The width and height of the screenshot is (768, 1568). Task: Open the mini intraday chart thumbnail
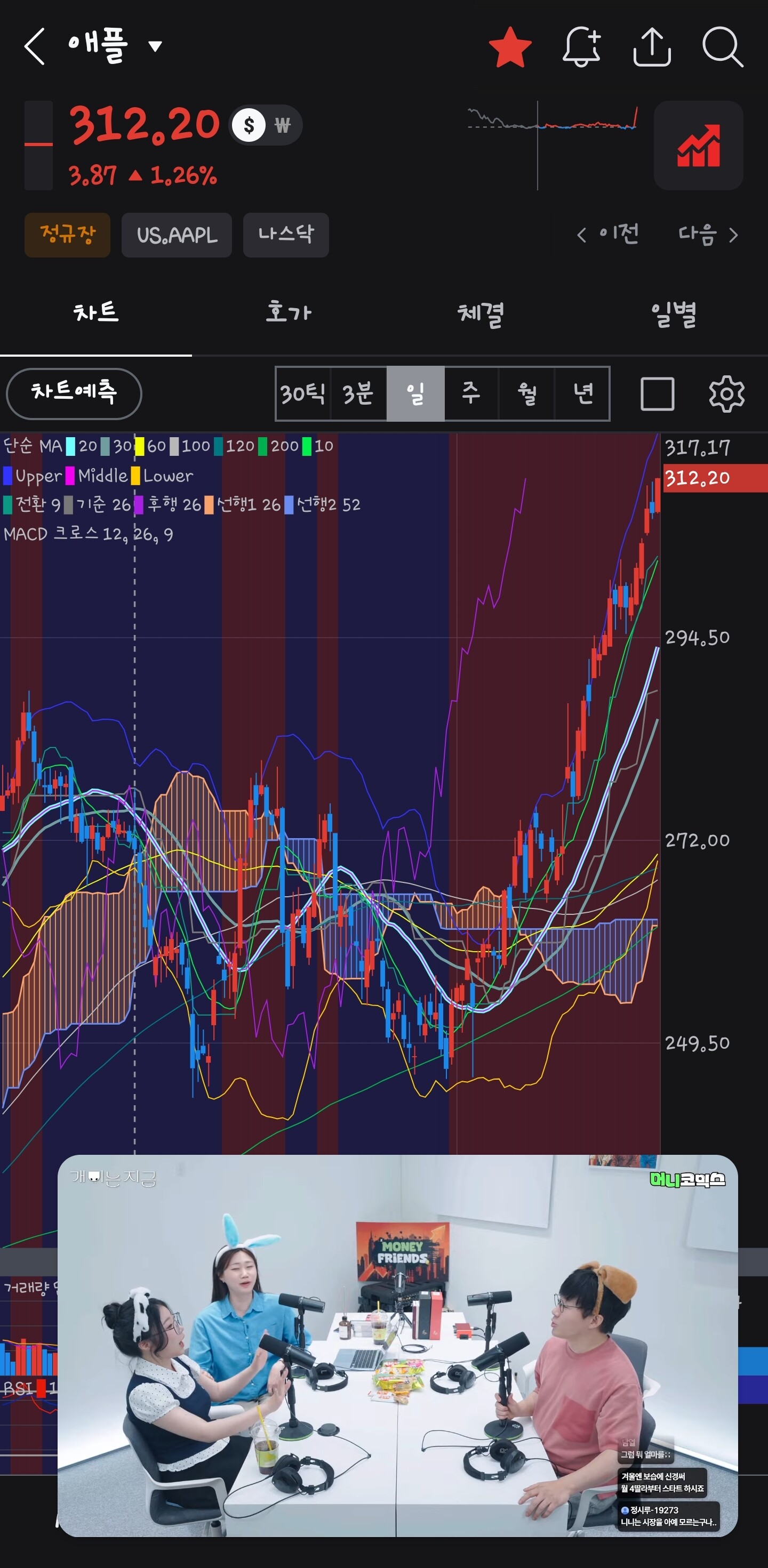click(553, 146)
